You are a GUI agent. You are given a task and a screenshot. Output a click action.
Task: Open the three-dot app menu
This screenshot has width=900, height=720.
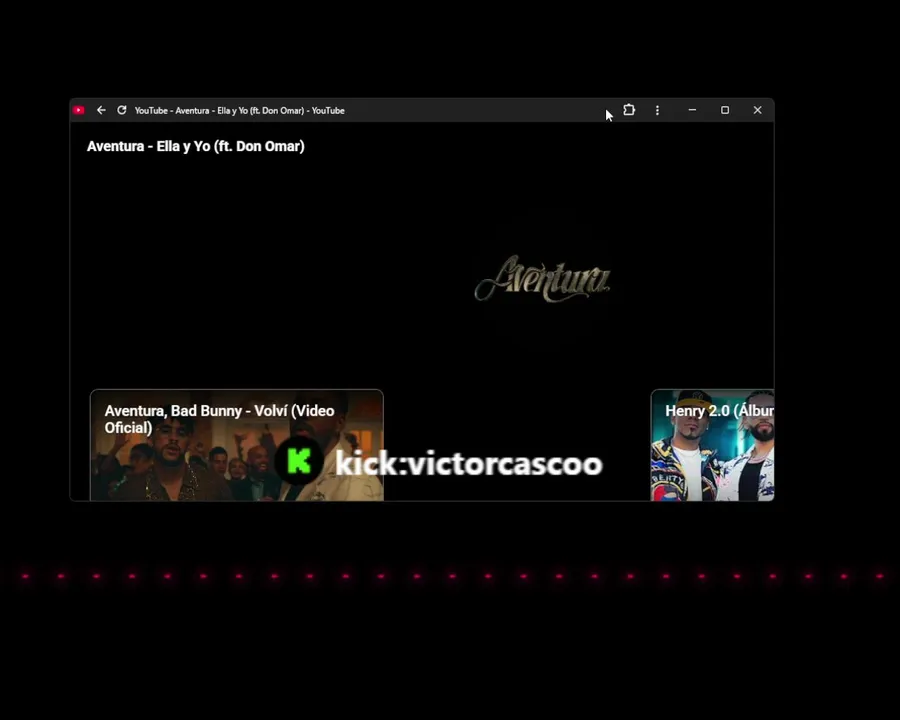[657, 110]
